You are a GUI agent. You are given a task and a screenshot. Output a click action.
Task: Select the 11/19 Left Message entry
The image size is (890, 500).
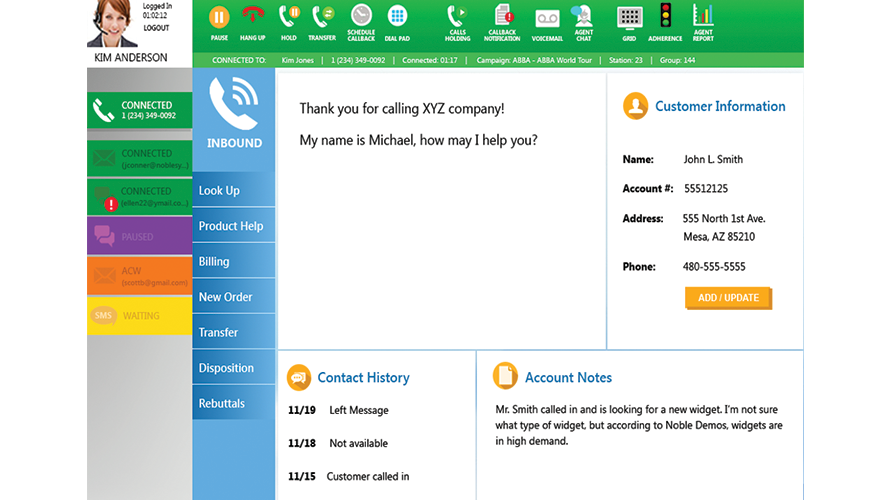click(x=338, y=410)
